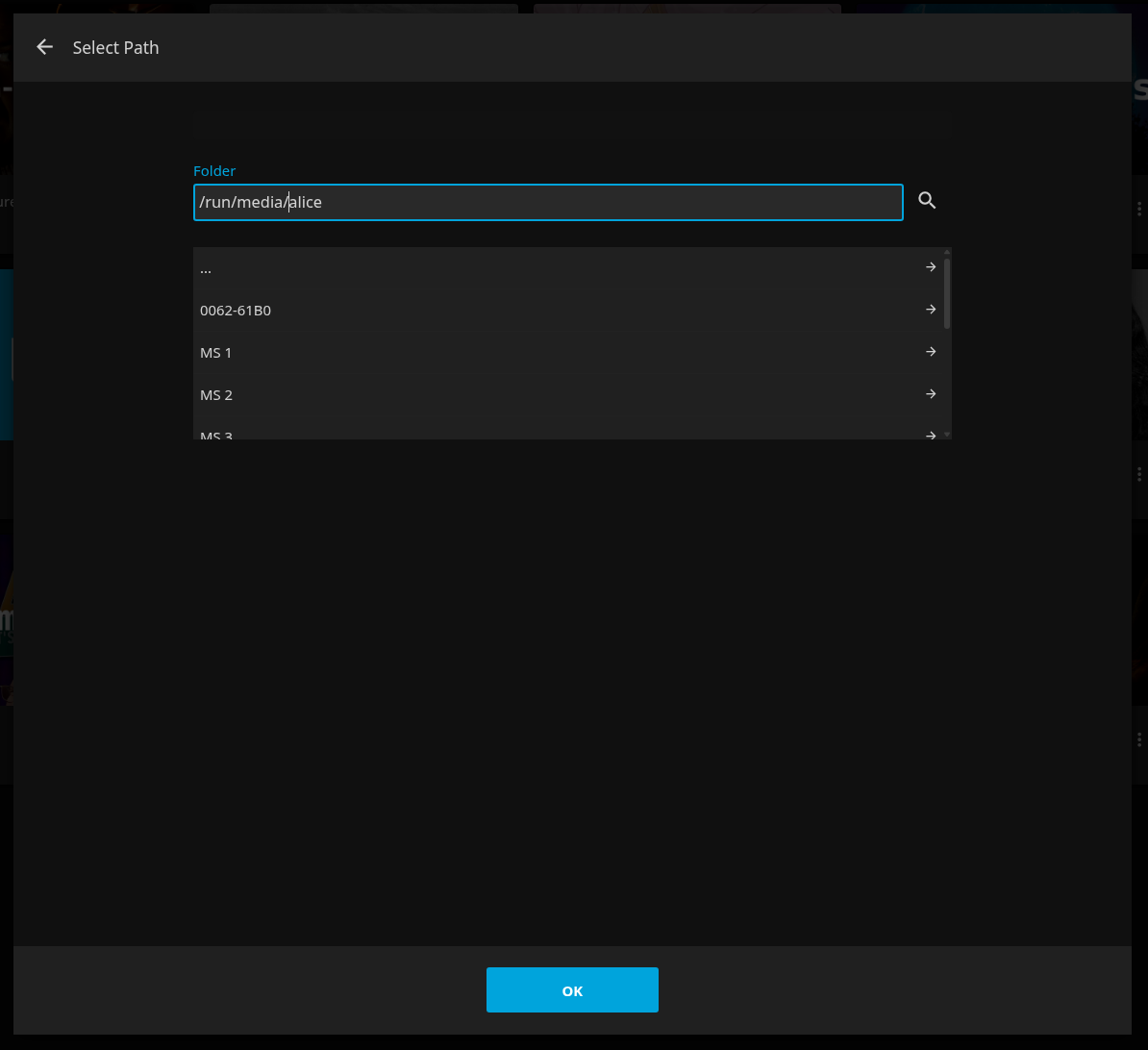Click the folder list scroll-up arrow
The image size is (1148, 1050).
coord(947,252)
